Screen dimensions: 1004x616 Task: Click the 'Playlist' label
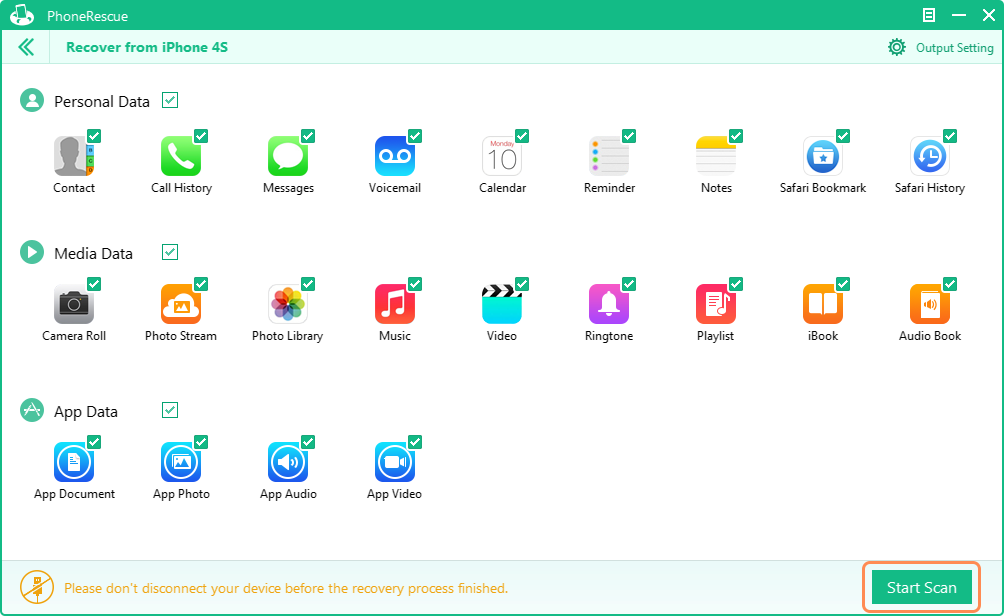[715, 336]
